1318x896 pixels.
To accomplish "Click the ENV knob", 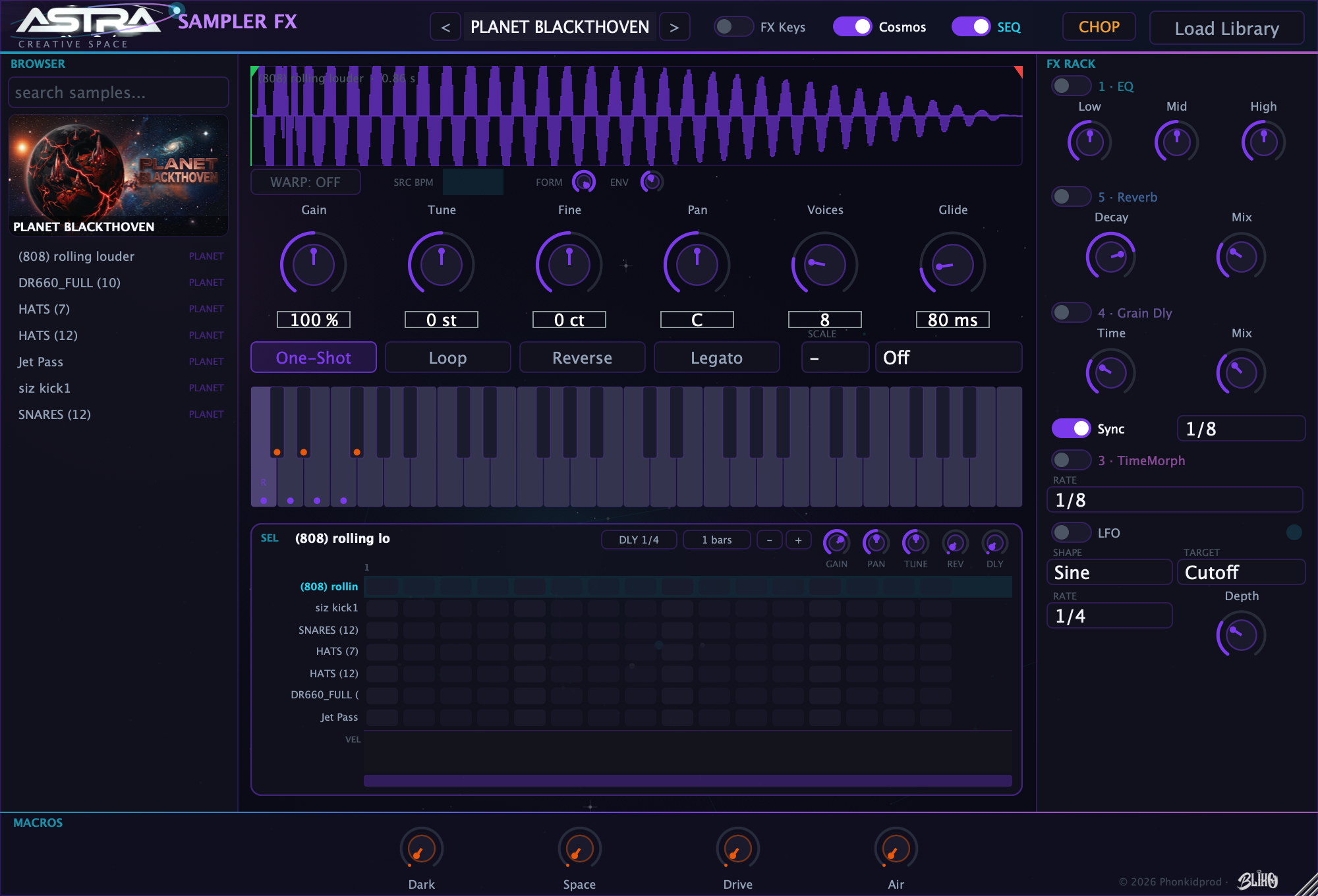I will (652, 182).
